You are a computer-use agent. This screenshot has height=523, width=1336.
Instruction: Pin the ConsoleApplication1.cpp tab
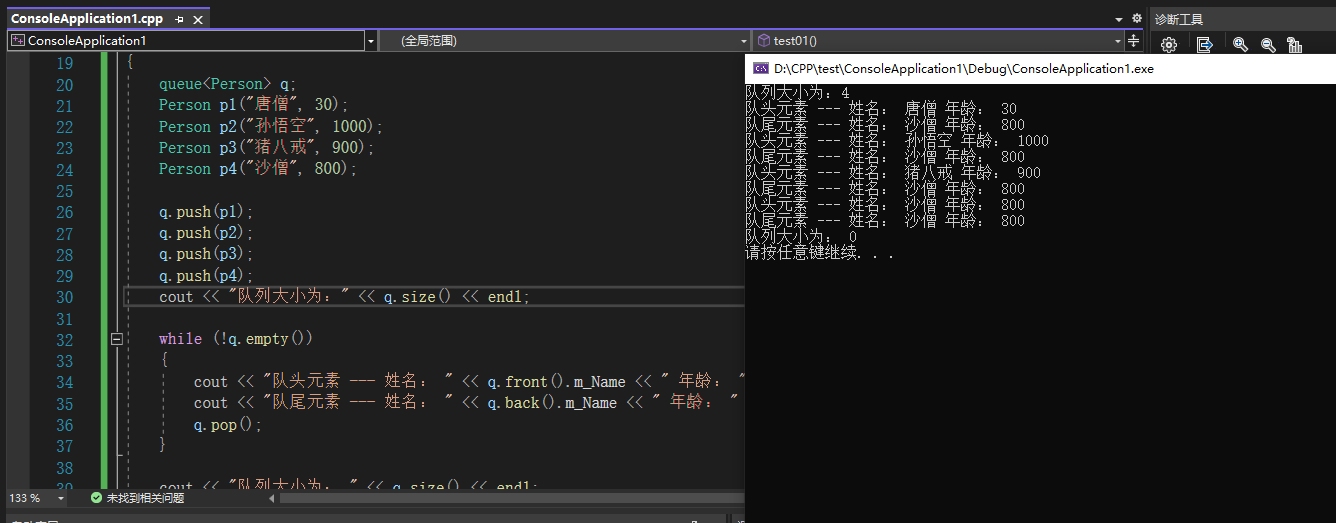coord(179,19)
